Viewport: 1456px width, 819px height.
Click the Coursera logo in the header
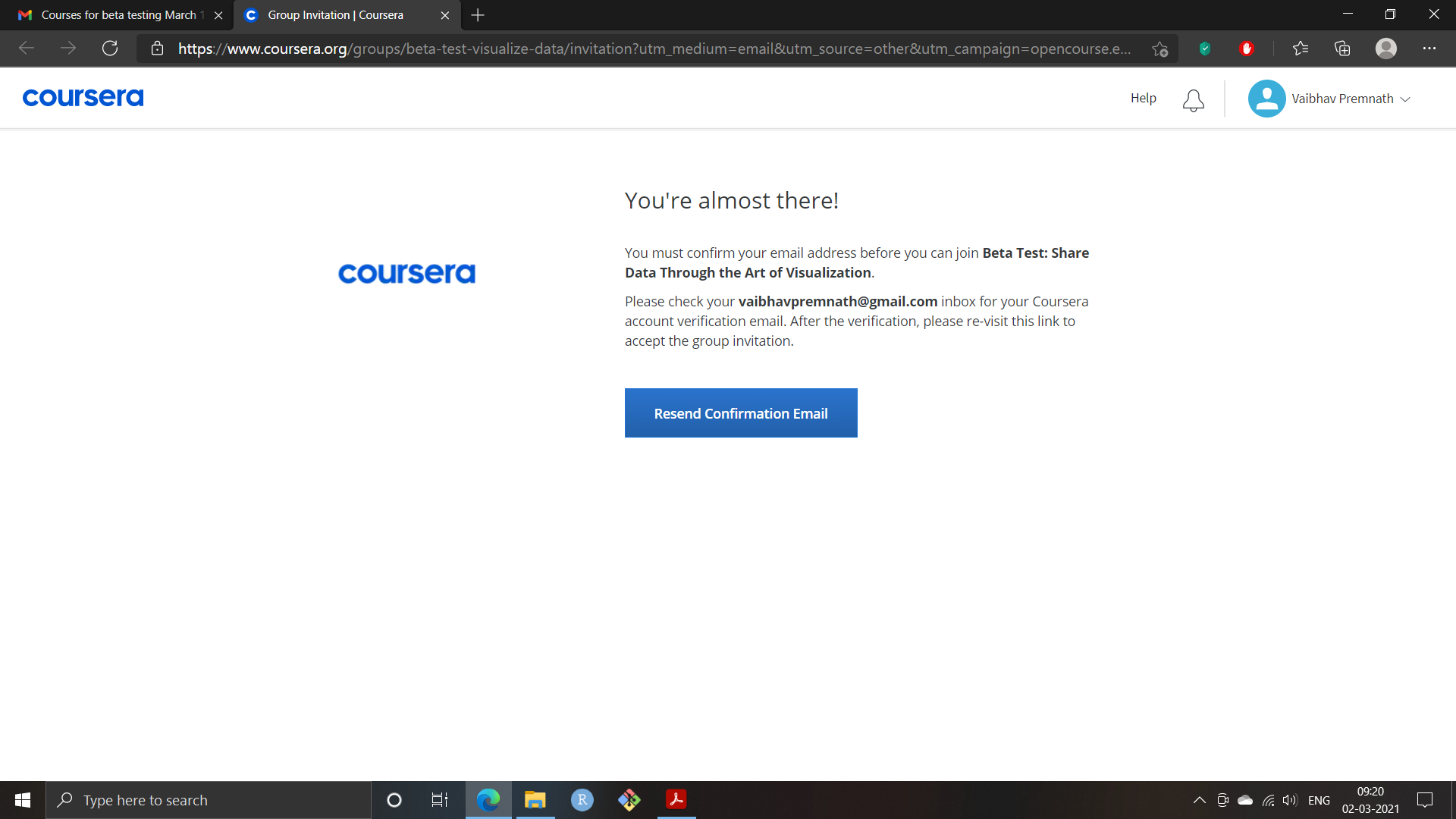(x=83, y=98)
